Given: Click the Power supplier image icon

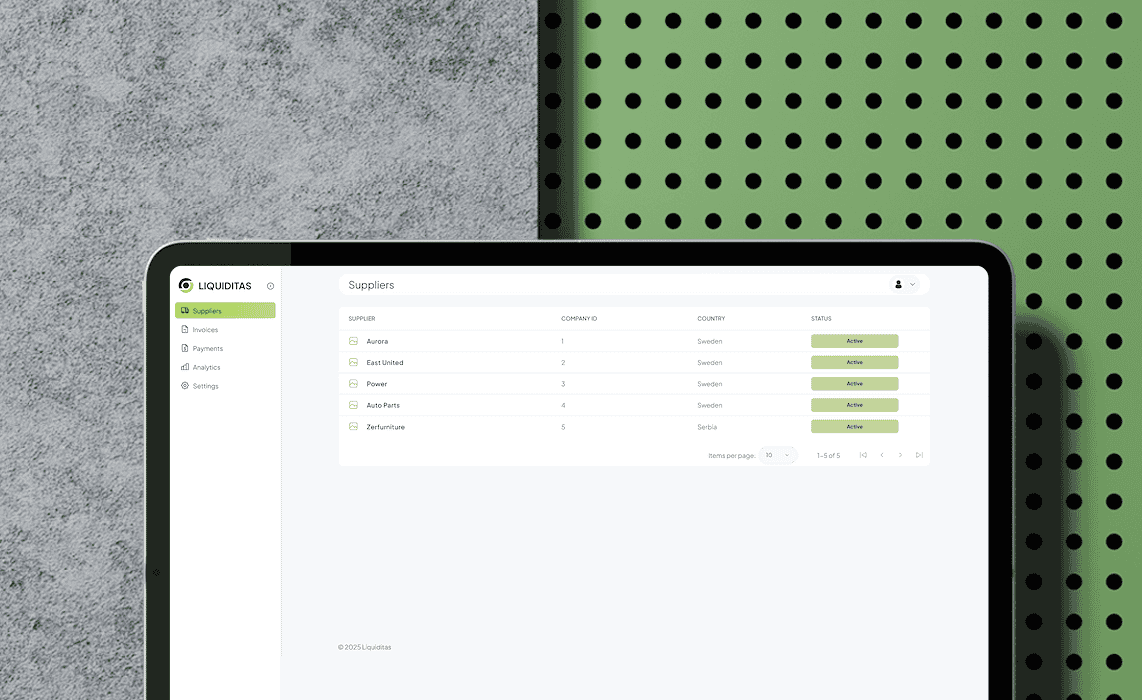Looking at the screenshot, I should [x=353, y=383].
